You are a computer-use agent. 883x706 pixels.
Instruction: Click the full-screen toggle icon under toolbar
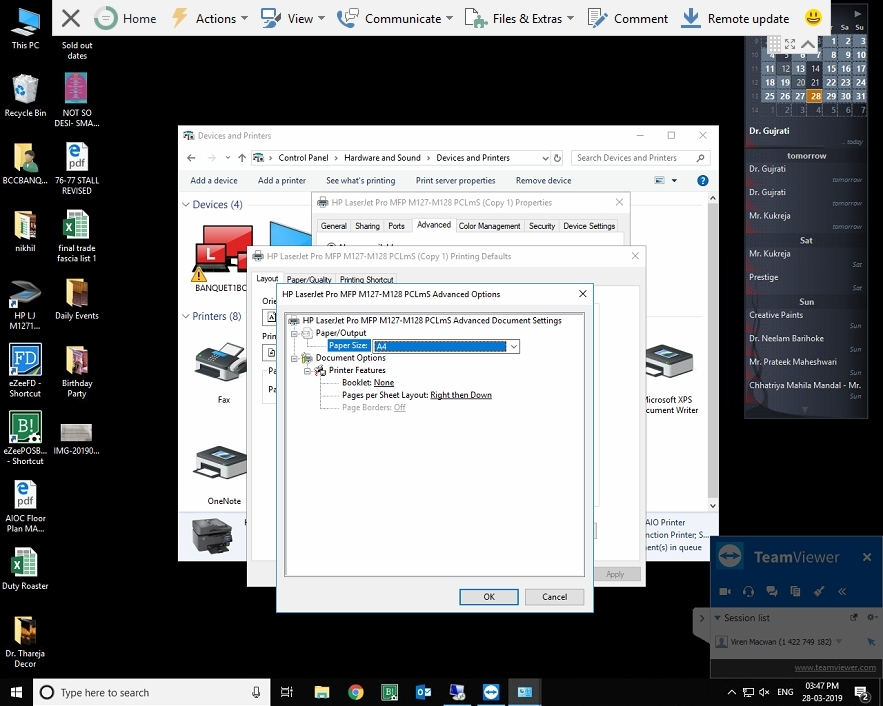pyautogui.click(x=790, y=43)
